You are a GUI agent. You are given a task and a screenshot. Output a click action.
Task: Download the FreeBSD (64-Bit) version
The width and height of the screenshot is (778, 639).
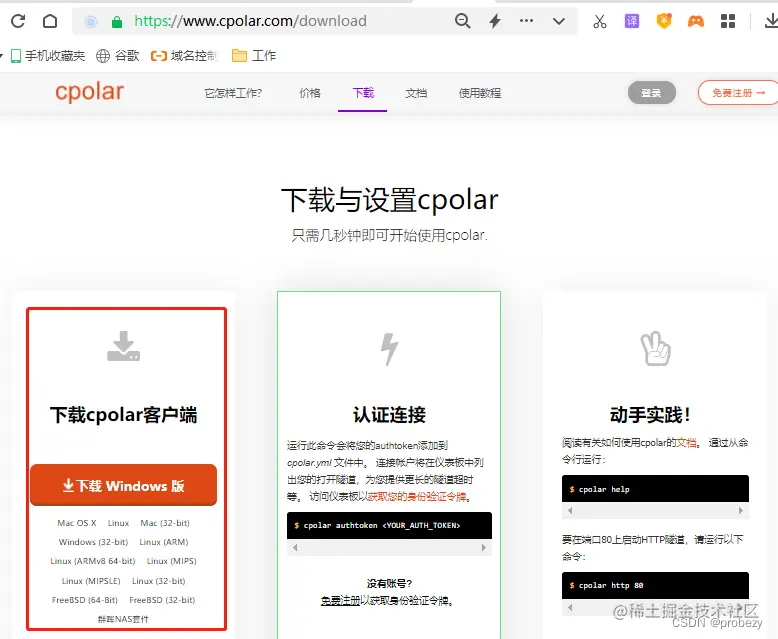click(x=85, y=600)
